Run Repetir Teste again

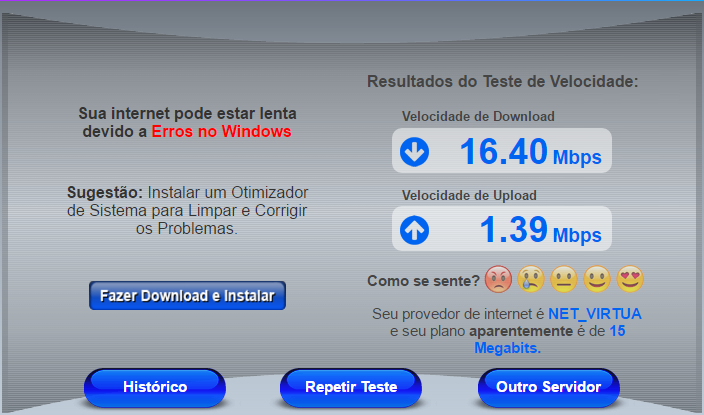click(x=351, y=388)
